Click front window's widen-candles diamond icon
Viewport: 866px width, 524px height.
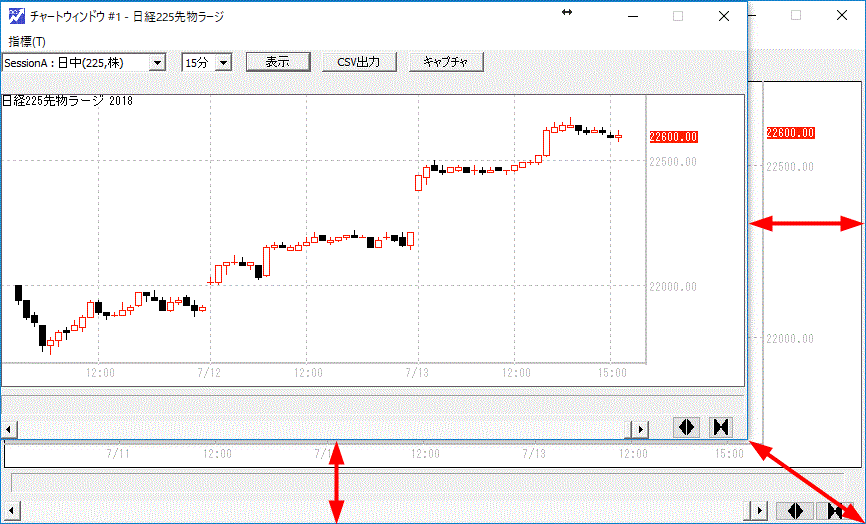[x=687, y=427]
